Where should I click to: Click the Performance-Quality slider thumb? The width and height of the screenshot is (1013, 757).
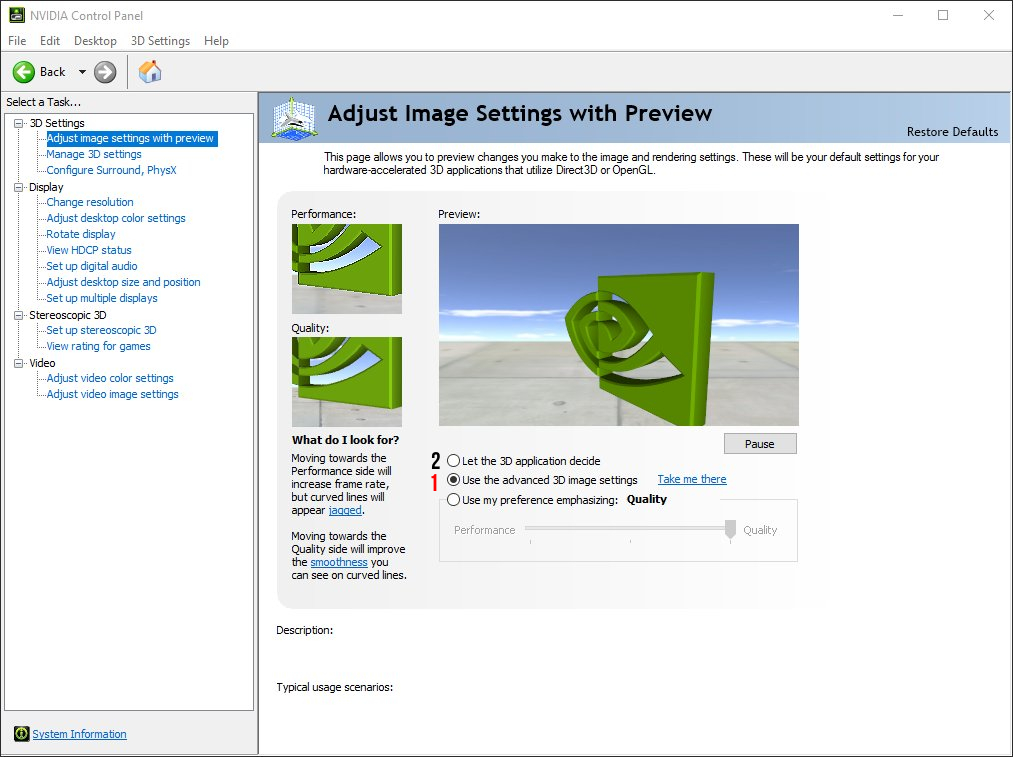click(x=730, y=529)
